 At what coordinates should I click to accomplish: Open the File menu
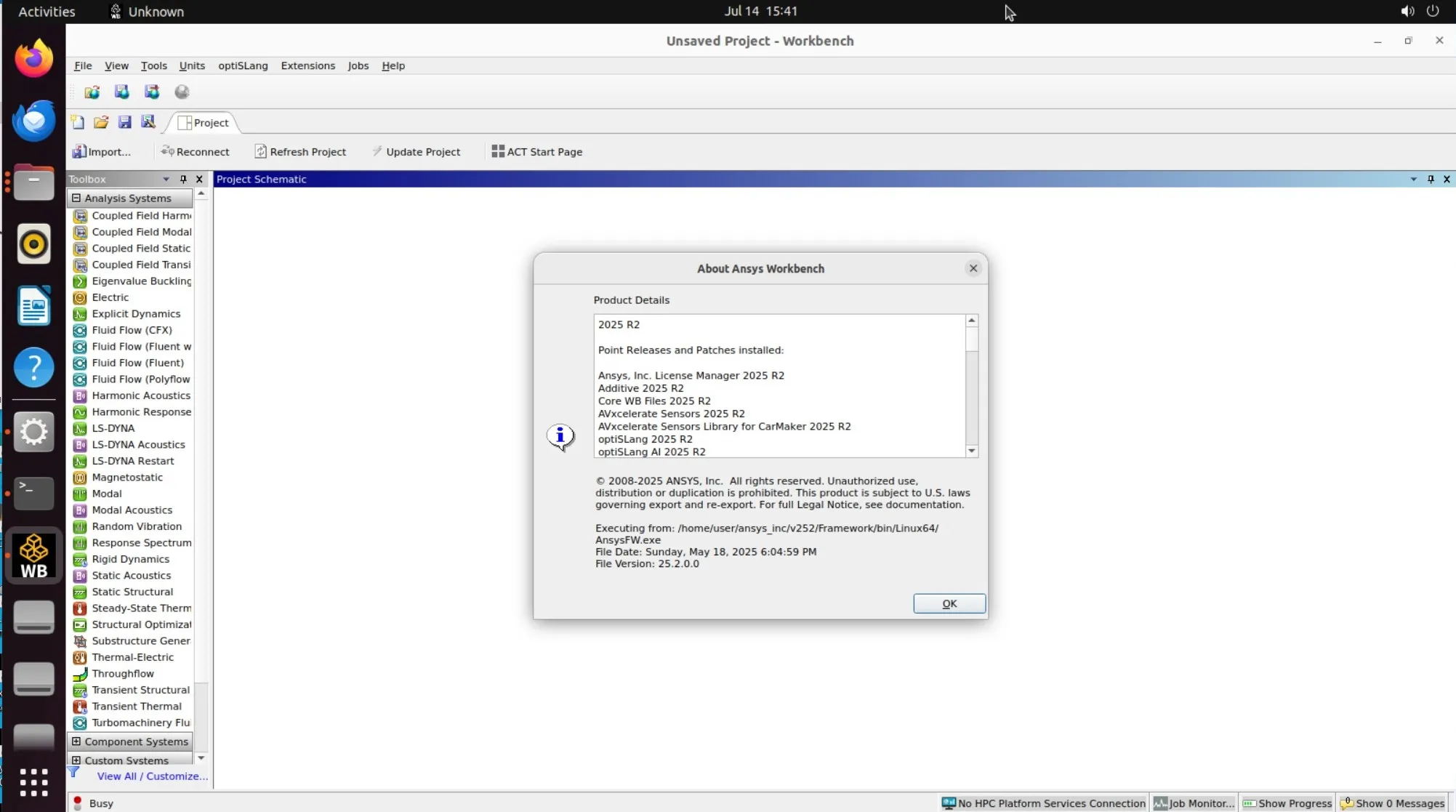[83, 65]
